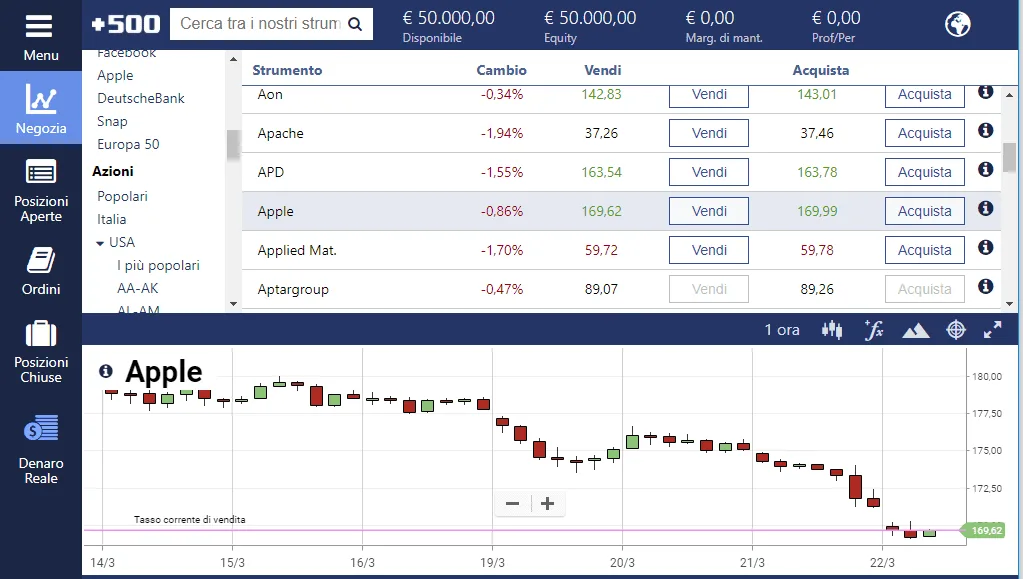Open Ordini section
The width and height of the screenshot is (1023, 579).
click(40, 271)
